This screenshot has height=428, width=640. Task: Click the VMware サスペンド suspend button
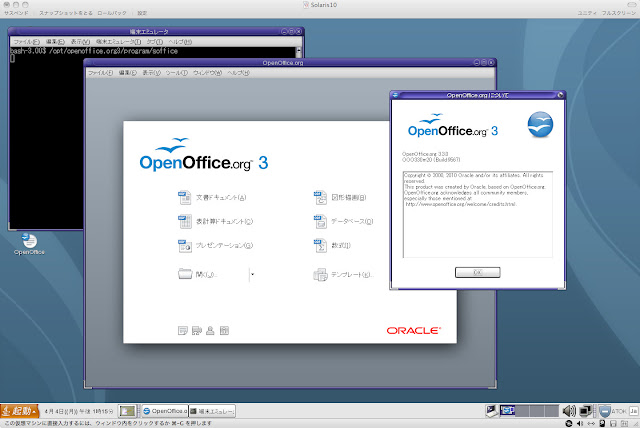click(x=16, y=13)
